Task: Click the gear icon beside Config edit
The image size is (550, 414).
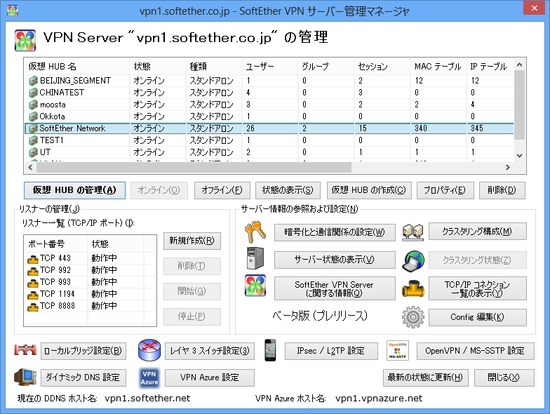Action: pos(413,317)
